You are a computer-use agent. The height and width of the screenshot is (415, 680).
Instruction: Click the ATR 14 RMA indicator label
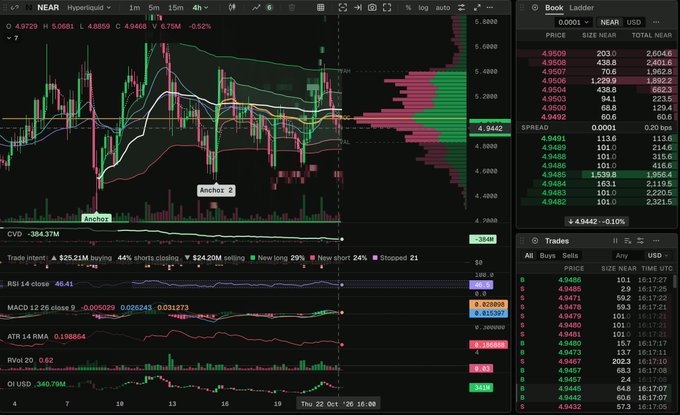pyautogui.click(x=28, y=337)
